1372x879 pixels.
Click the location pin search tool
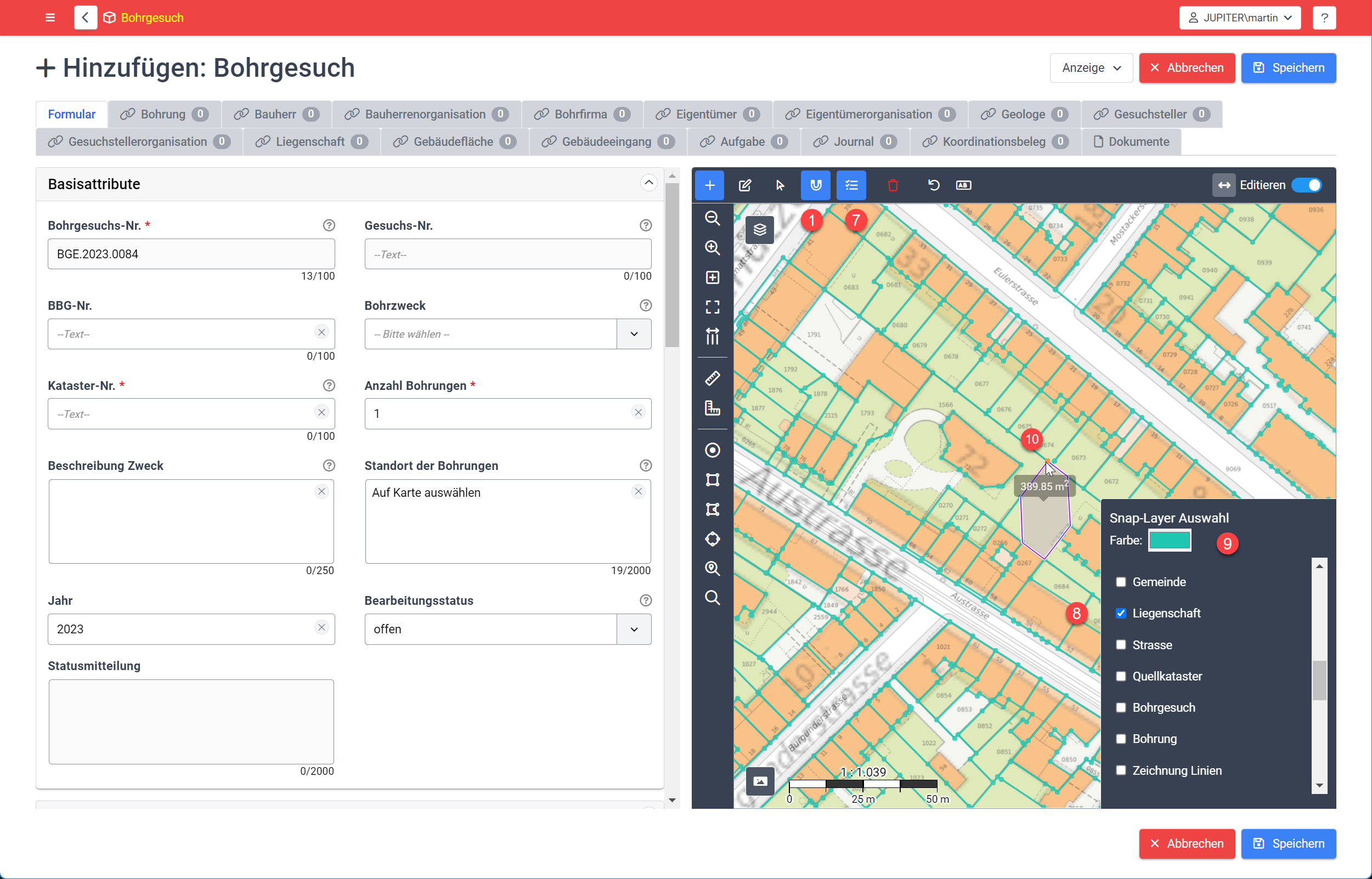712,569
